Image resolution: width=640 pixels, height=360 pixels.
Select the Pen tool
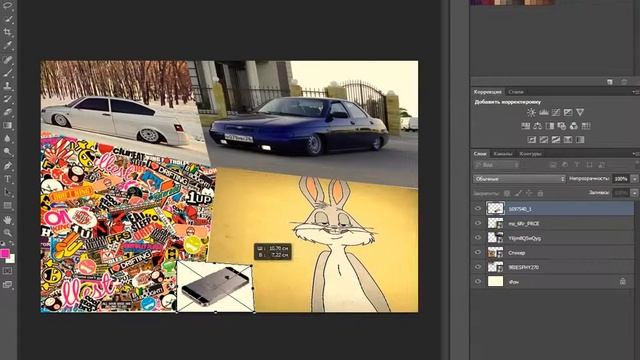[x=7, y=166]
